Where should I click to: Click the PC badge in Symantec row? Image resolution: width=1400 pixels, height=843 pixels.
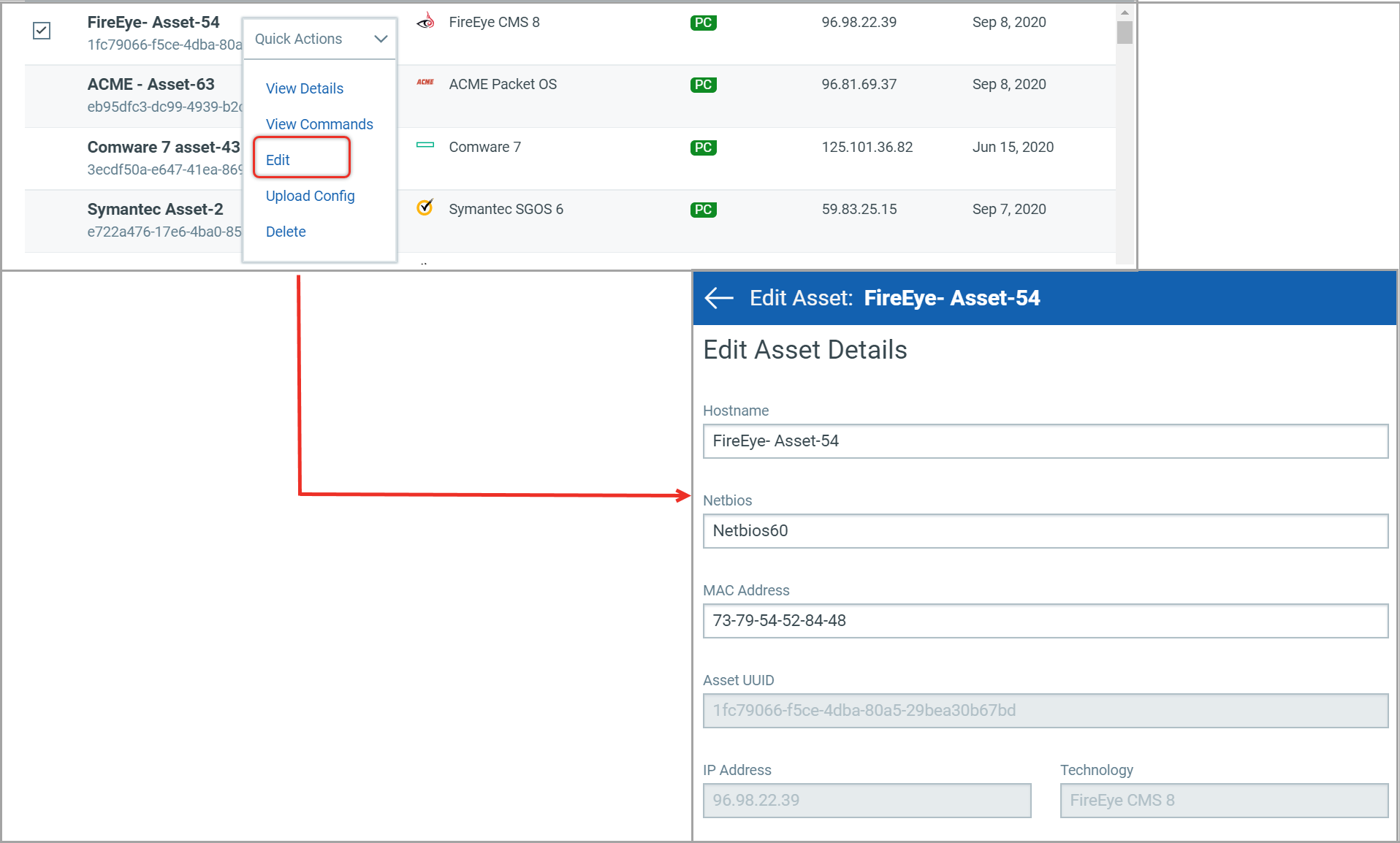pyautogui.click(x=703, y=210)
